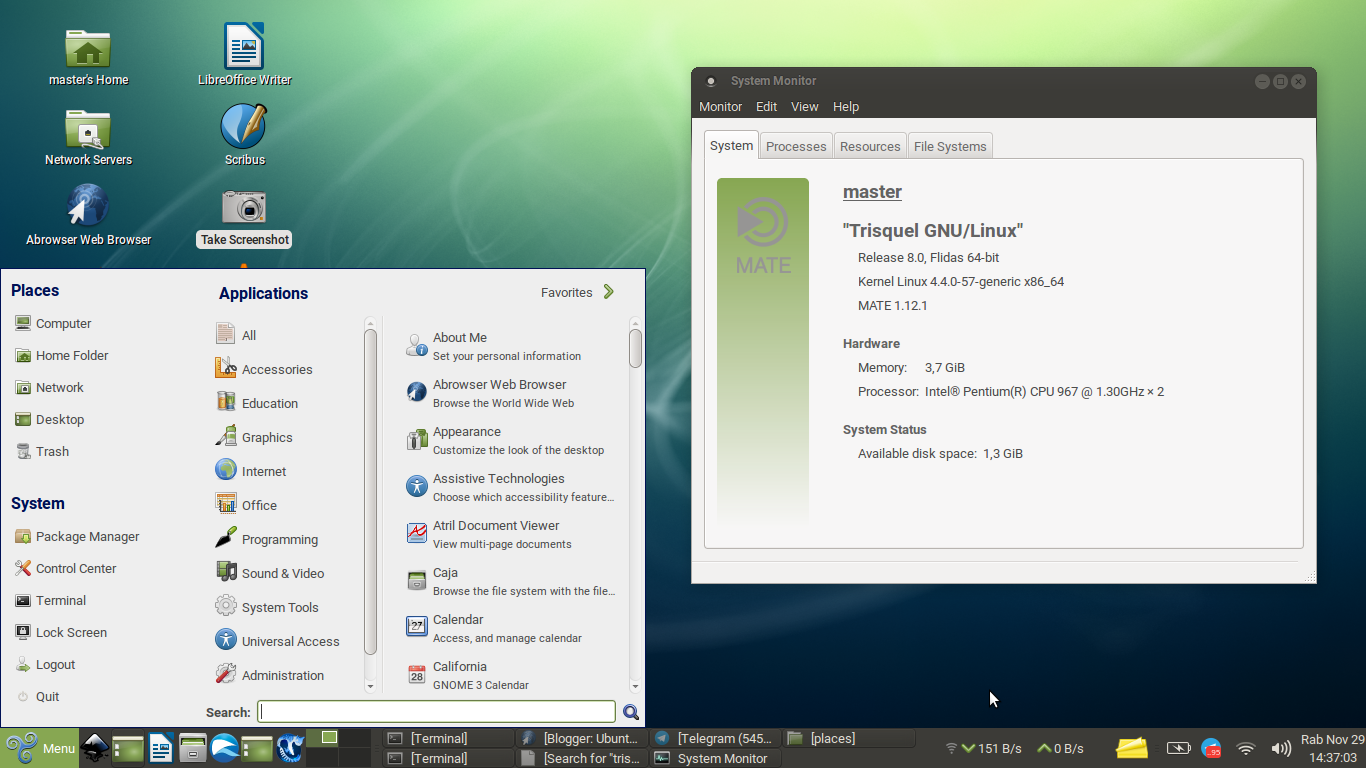Open Control Center
The image size is (1366, 768).
point(65,568)
